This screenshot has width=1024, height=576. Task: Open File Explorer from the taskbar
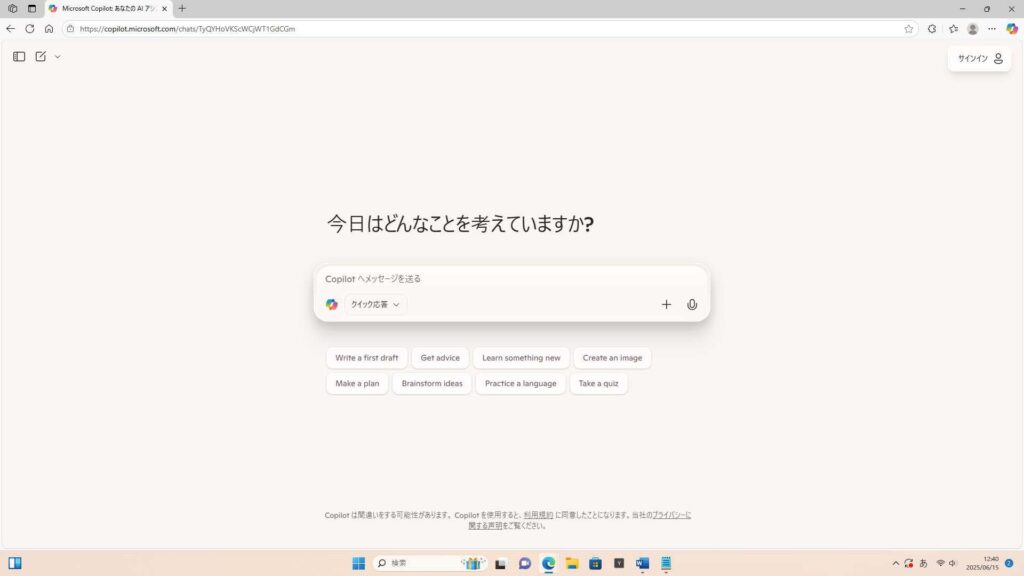click(x=572, y=563)
